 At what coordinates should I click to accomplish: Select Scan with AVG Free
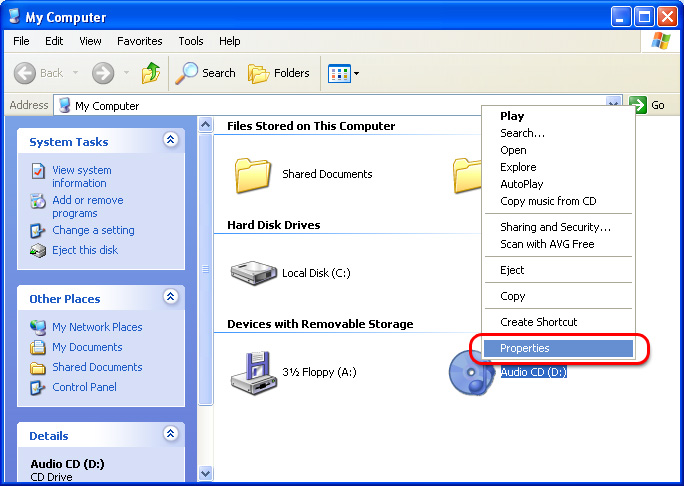pos(558,244)
